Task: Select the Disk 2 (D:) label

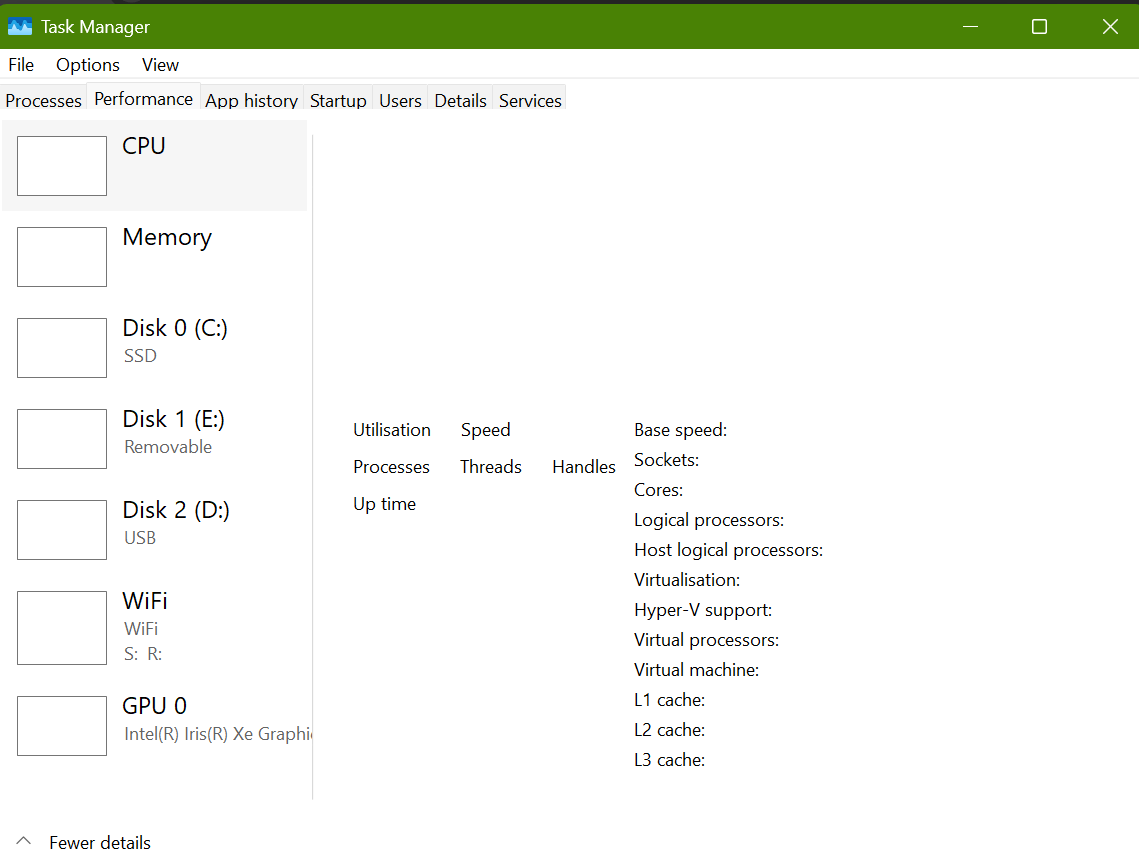Action: click(x=176, y=510)
